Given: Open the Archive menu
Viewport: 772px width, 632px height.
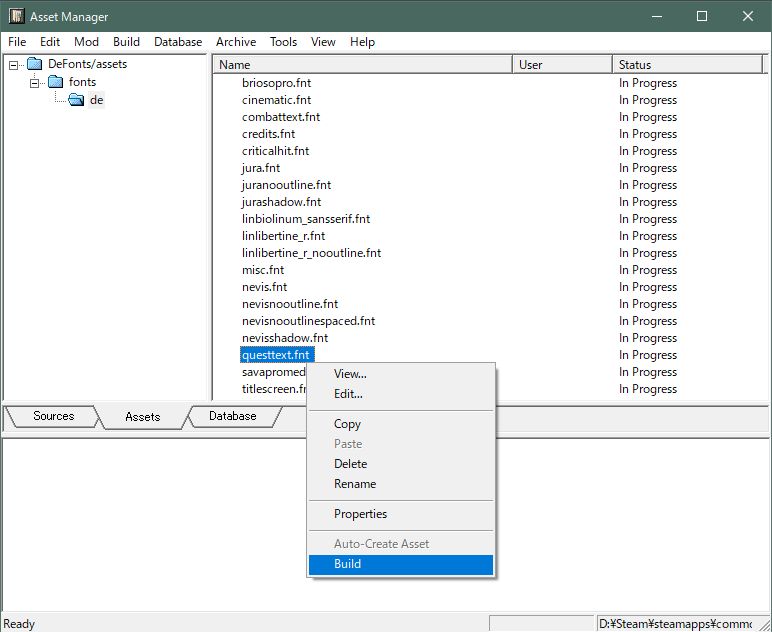Looking at the screenshot, I should coord(236,42).
